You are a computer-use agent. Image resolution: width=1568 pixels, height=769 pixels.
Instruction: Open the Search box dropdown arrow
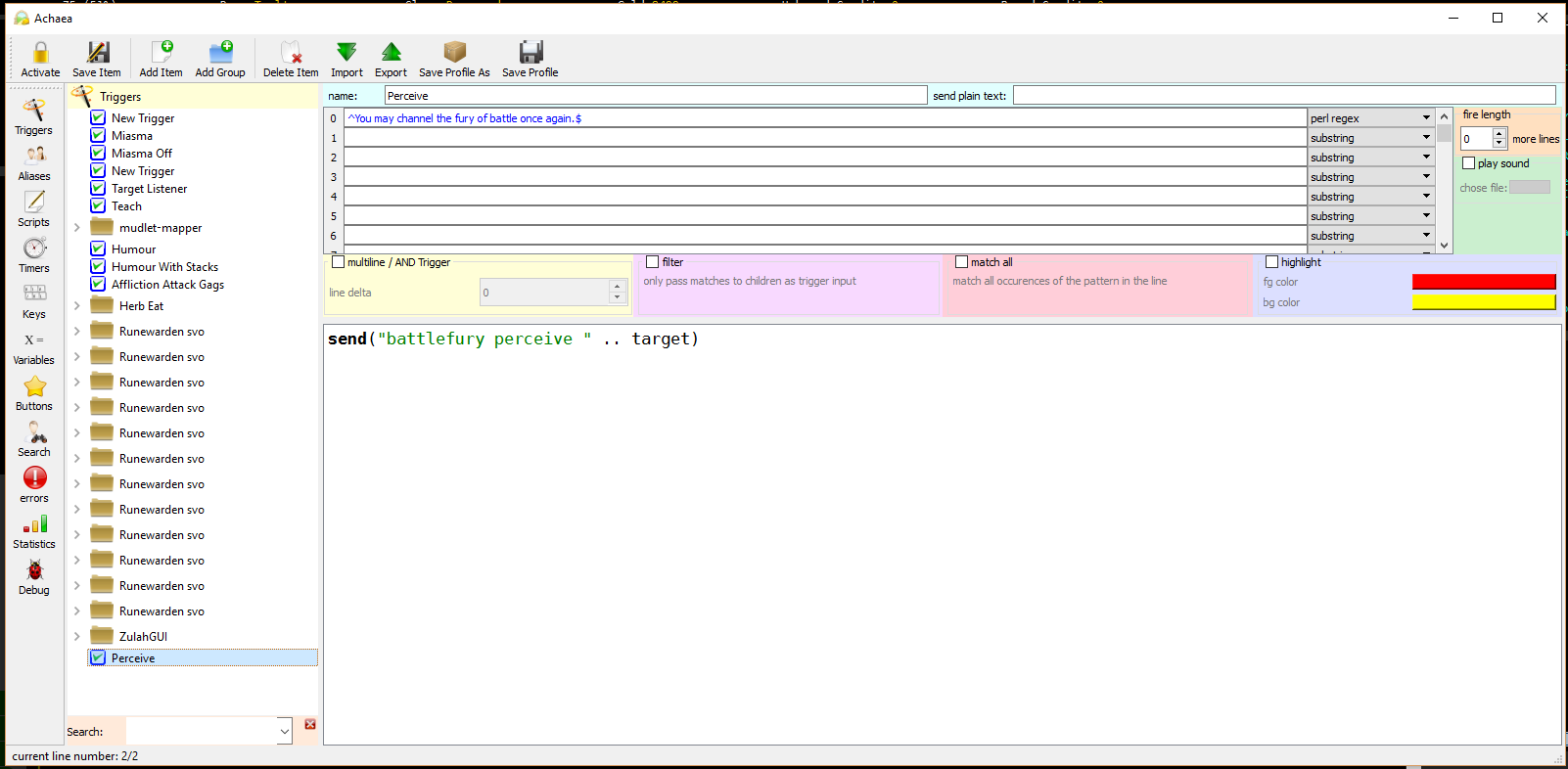click(x=285, y=731)
